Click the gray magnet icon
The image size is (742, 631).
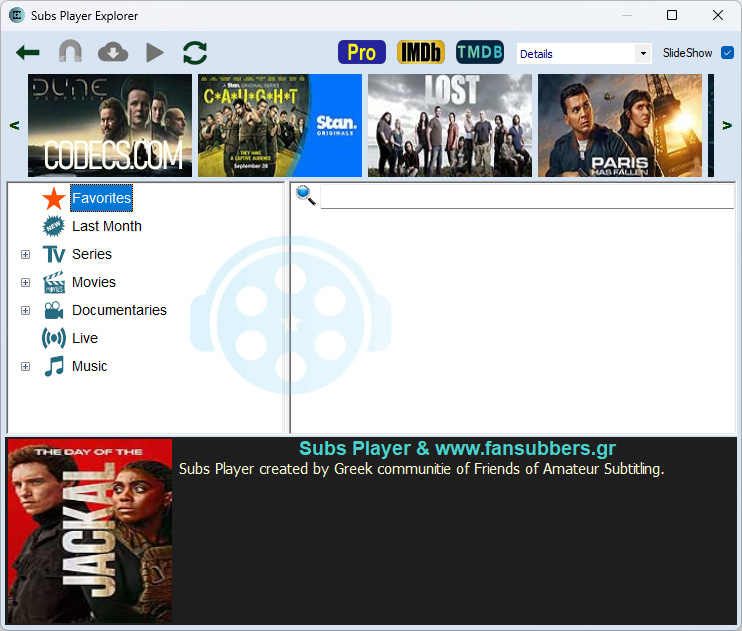[70, 51]
